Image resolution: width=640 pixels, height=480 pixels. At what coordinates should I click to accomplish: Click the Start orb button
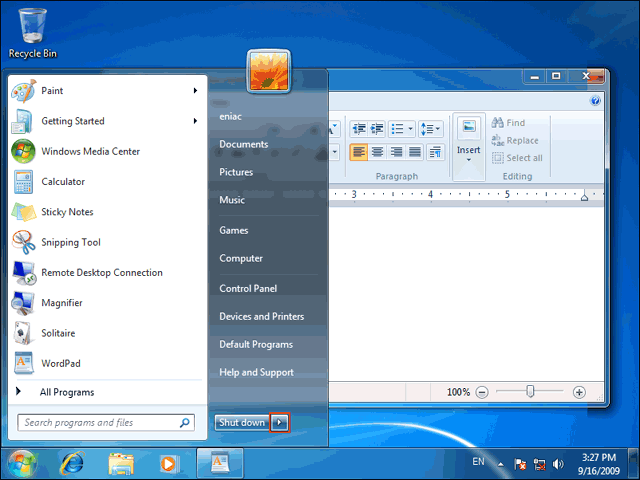[22, 464]
